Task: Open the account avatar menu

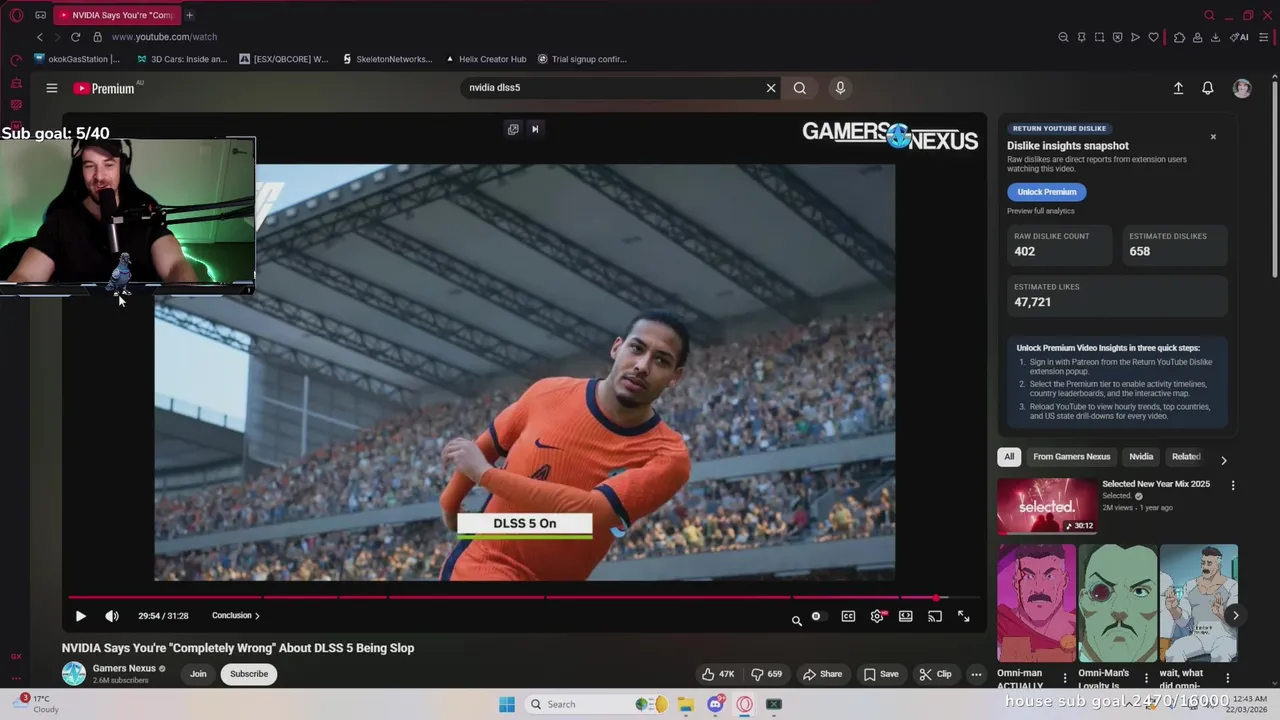Action: 1242,88
